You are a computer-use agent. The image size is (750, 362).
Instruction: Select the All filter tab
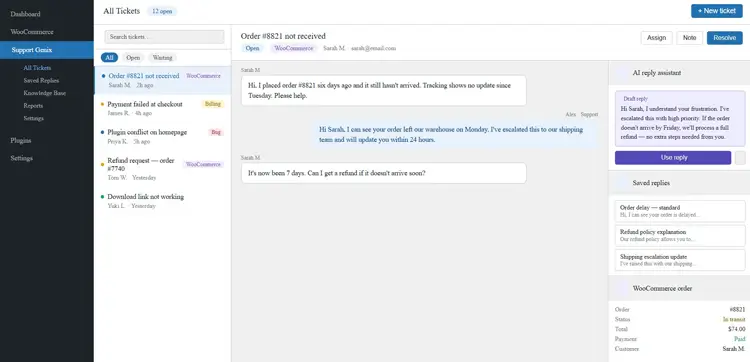point(109,57)
